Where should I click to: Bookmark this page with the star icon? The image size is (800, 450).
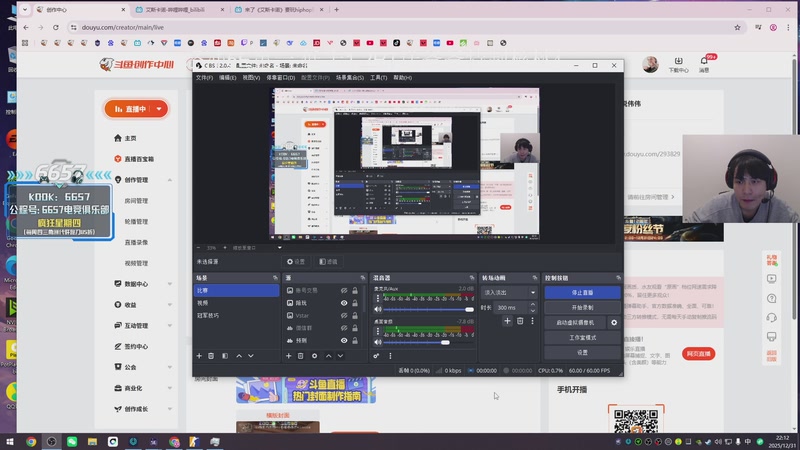[x=737, y=28]
